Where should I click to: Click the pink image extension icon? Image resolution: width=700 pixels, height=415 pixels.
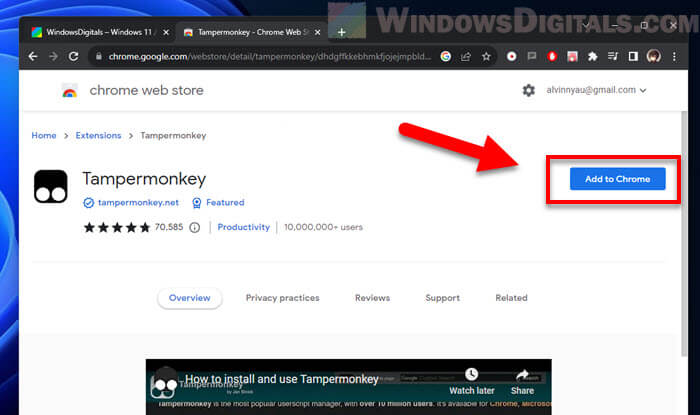tap(572, 56)
